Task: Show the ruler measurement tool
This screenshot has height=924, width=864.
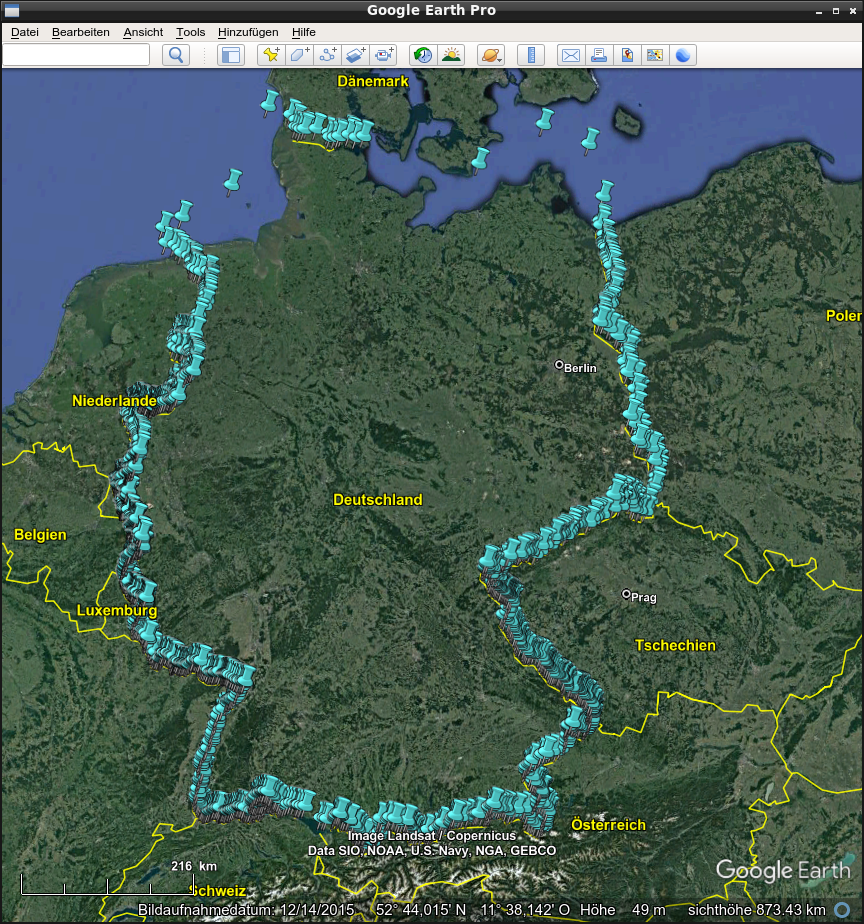Action: (531, 55)
